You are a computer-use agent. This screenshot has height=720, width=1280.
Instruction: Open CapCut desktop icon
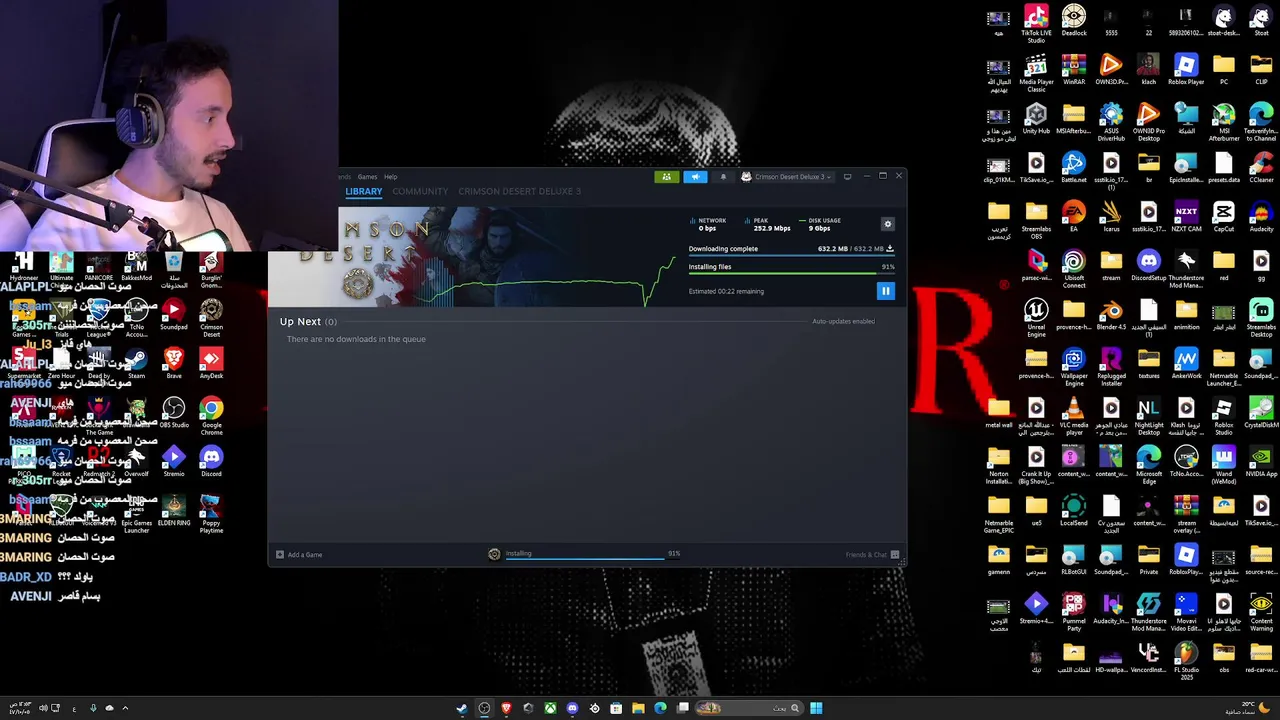1224,218
